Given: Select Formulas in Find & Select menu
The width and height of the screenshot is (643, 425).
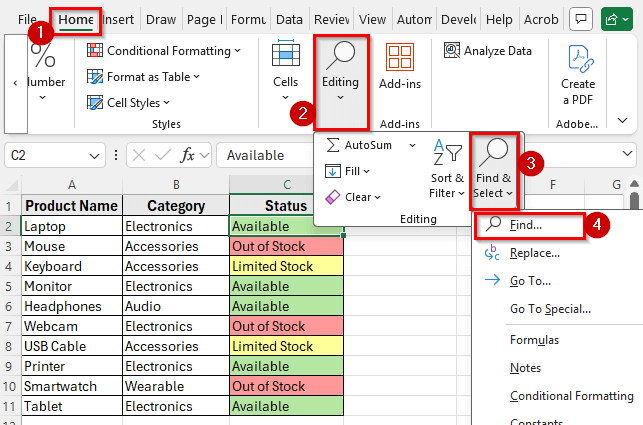Looking at the screenshot, I should (x=534, y=340).
